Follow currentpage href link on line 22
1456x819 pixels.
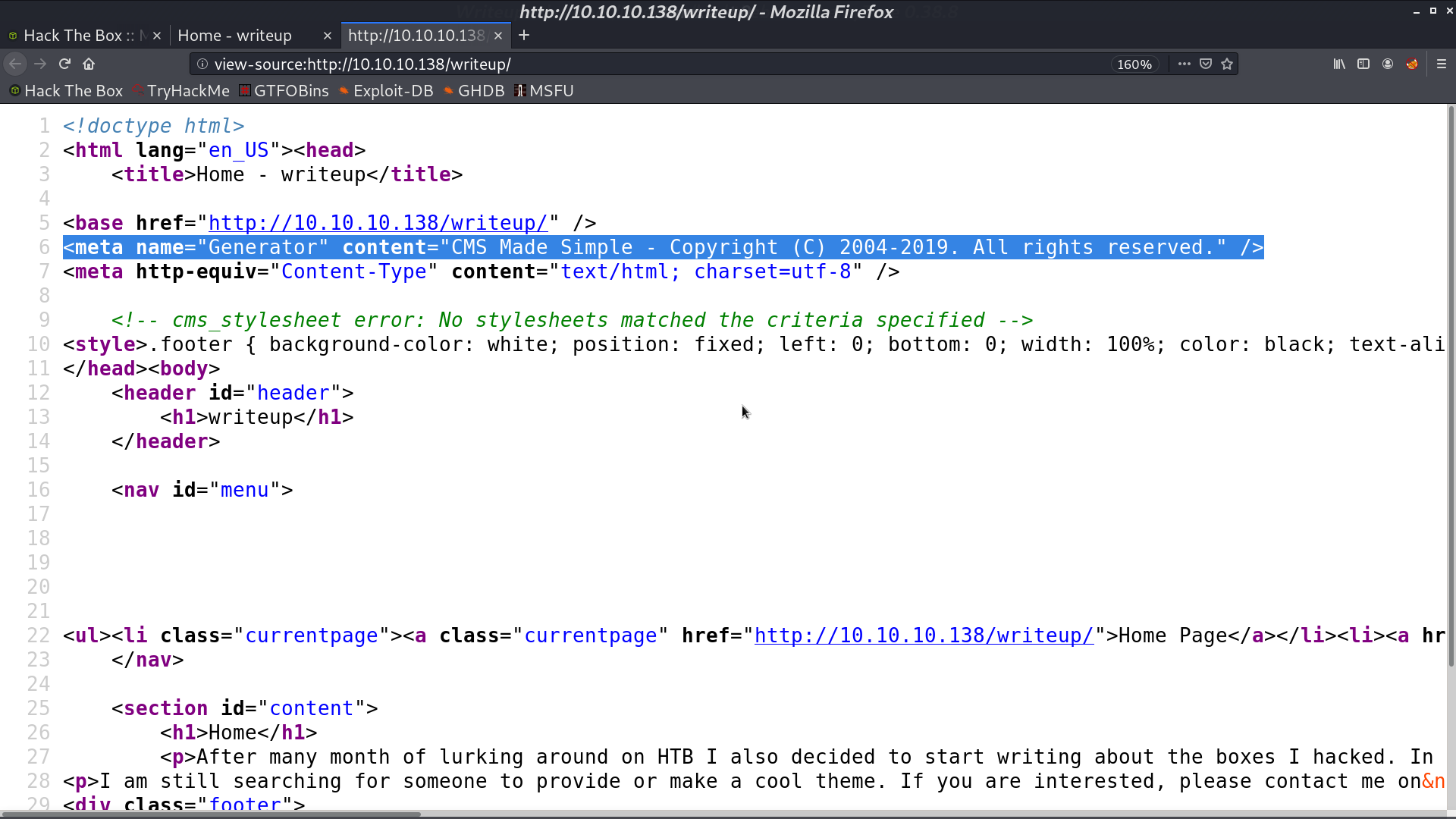coord(924,635)
